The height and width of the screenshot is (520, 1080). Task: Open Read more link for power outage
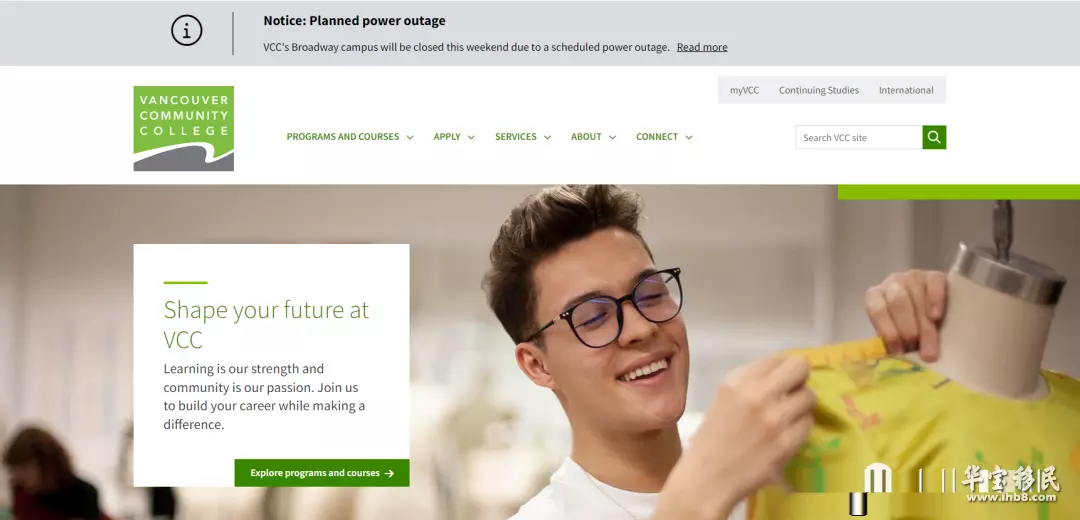click(x=702, y=47)
